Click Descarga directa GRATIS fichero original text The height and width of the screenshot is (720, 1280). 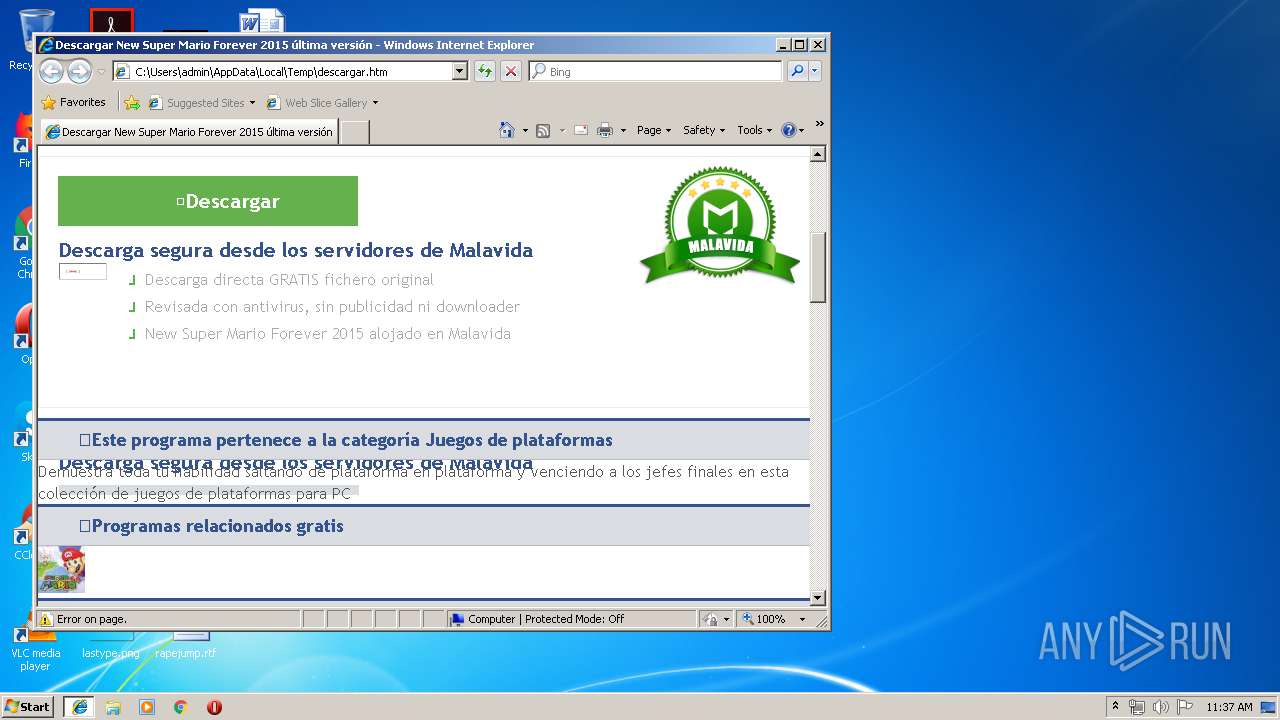(289, 280)
